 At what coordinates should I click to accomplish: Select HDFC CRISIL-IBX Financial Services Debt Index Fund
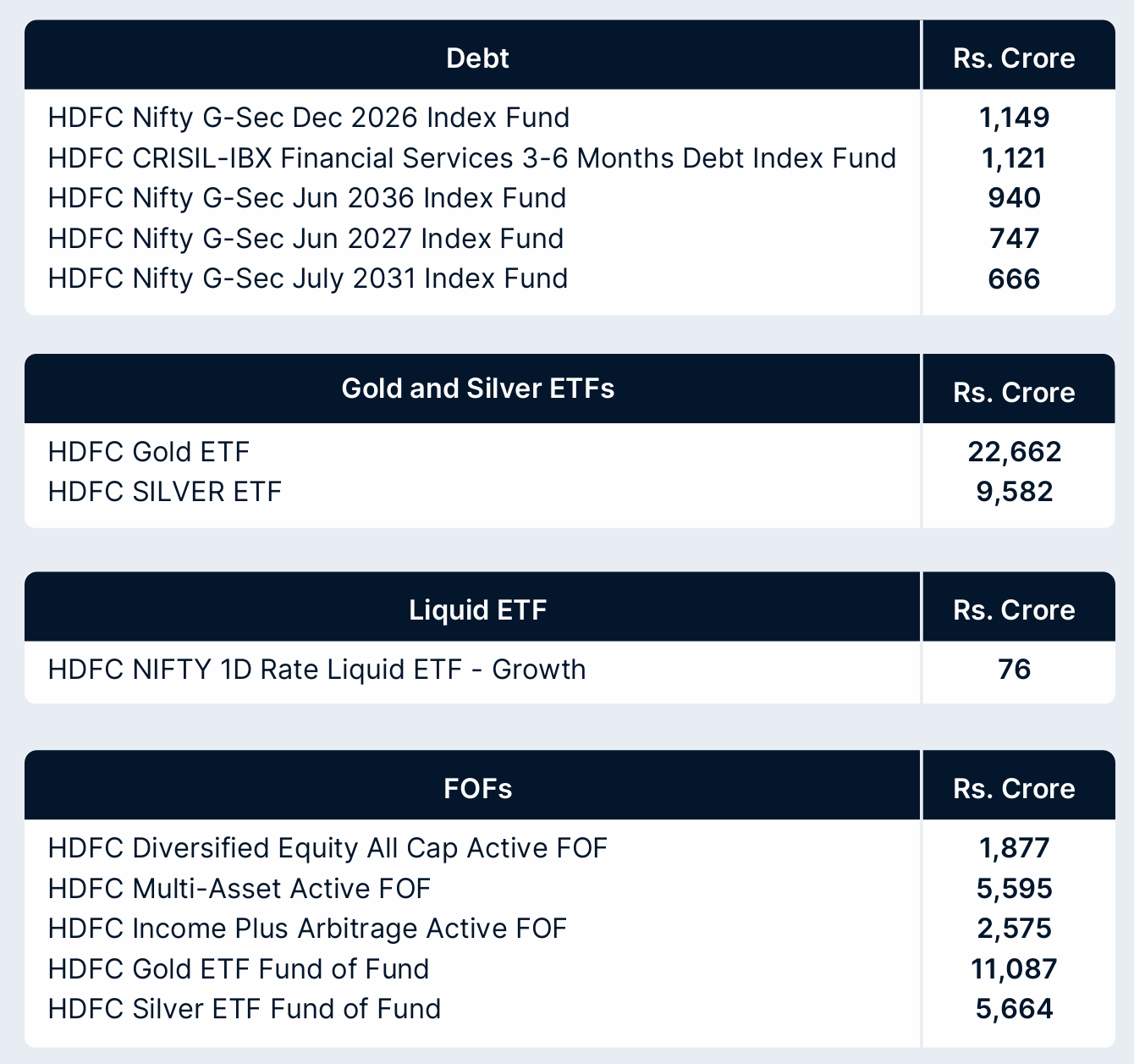[471, 157]
